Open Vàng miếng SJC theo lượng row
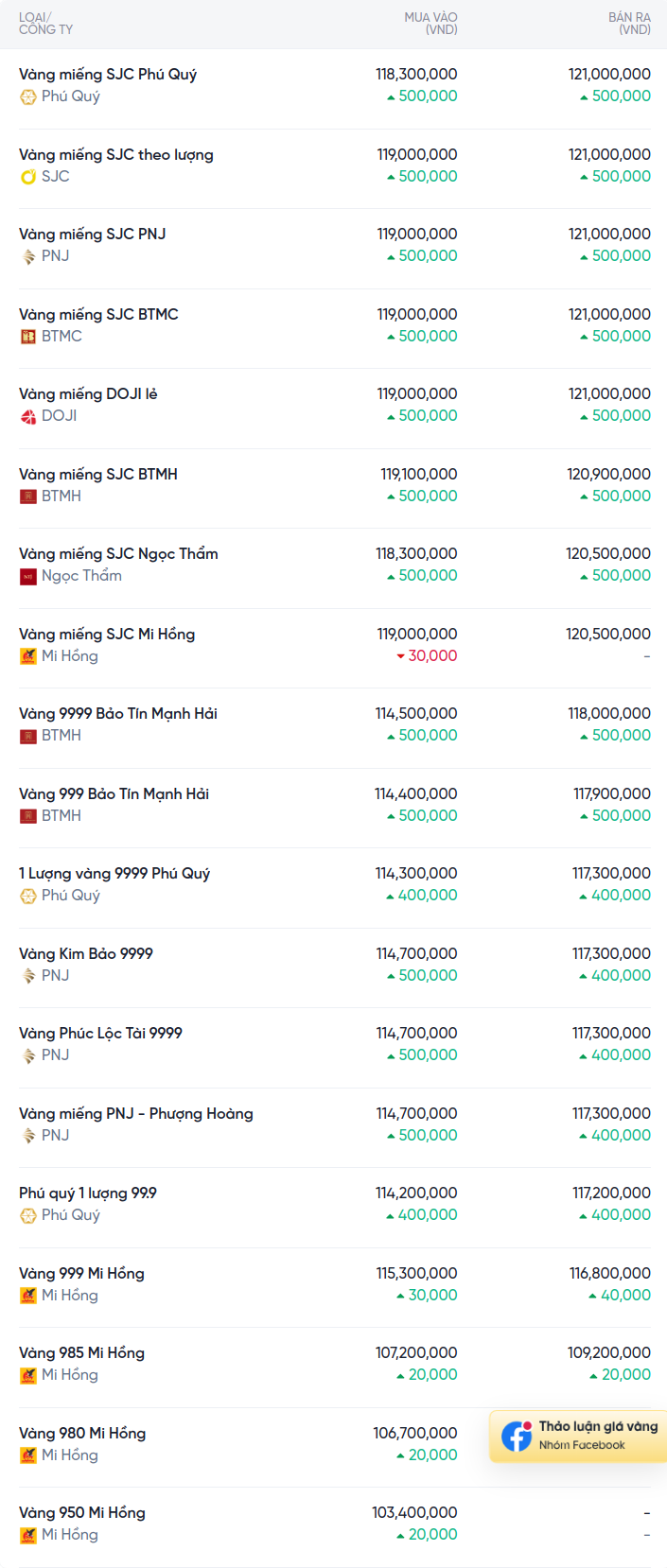 pos(115,155)
